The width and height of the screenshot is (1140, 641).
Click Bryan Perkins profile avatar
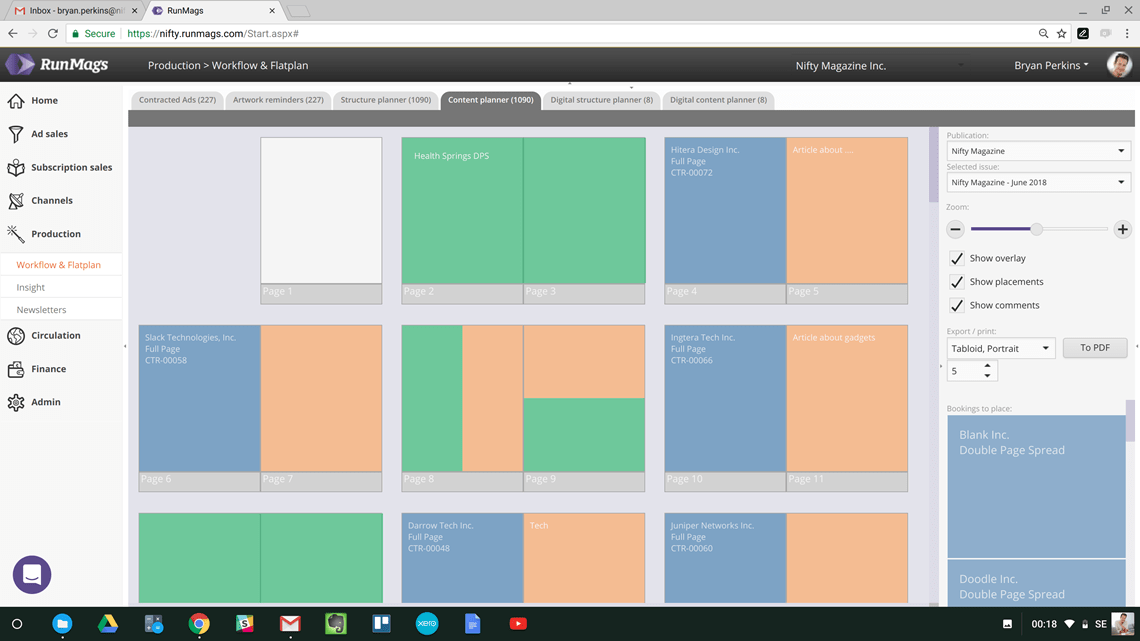1119,65
